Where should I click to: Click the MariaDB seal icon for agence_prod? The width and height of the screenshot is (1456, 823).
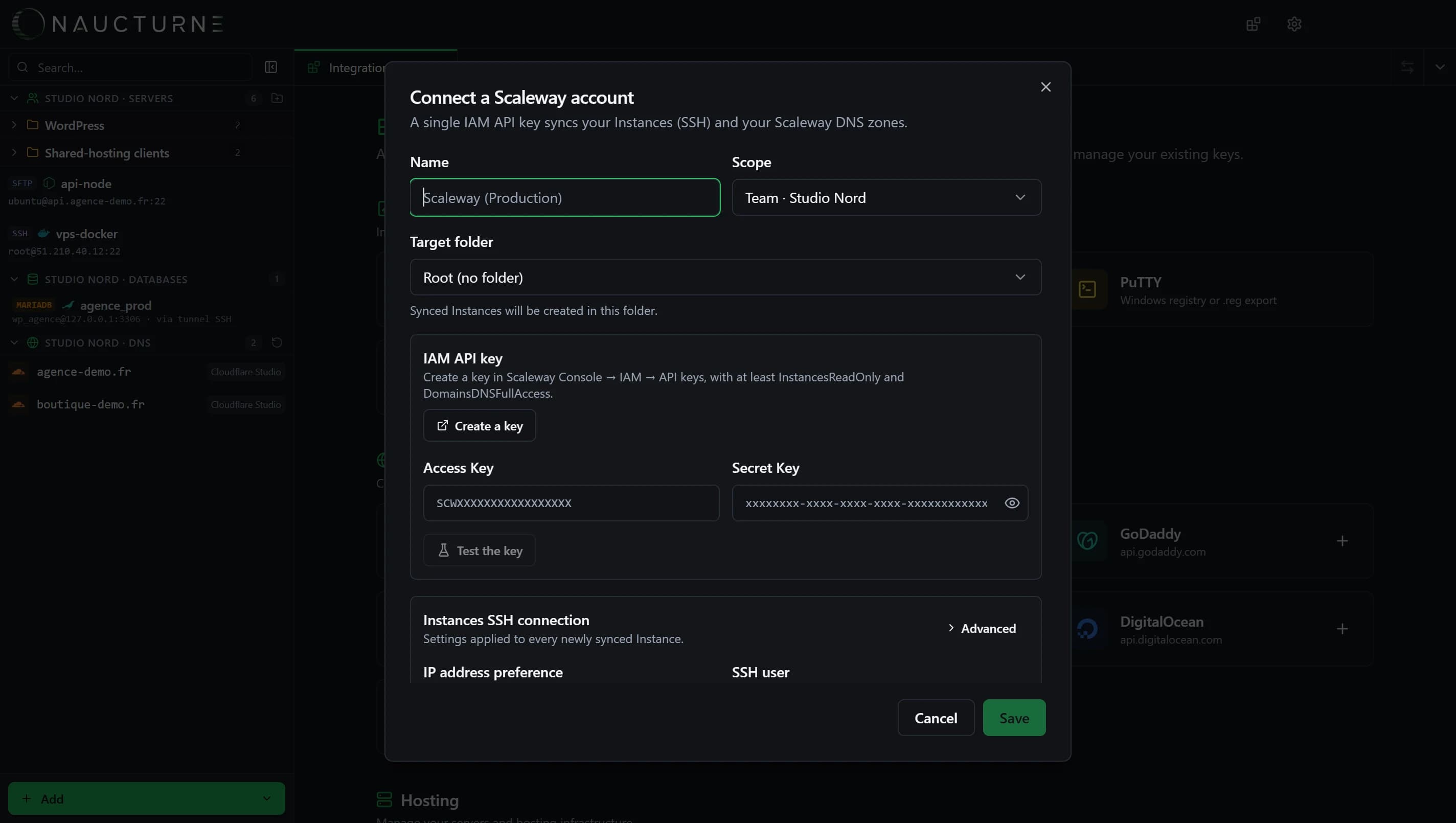[69, 305]
